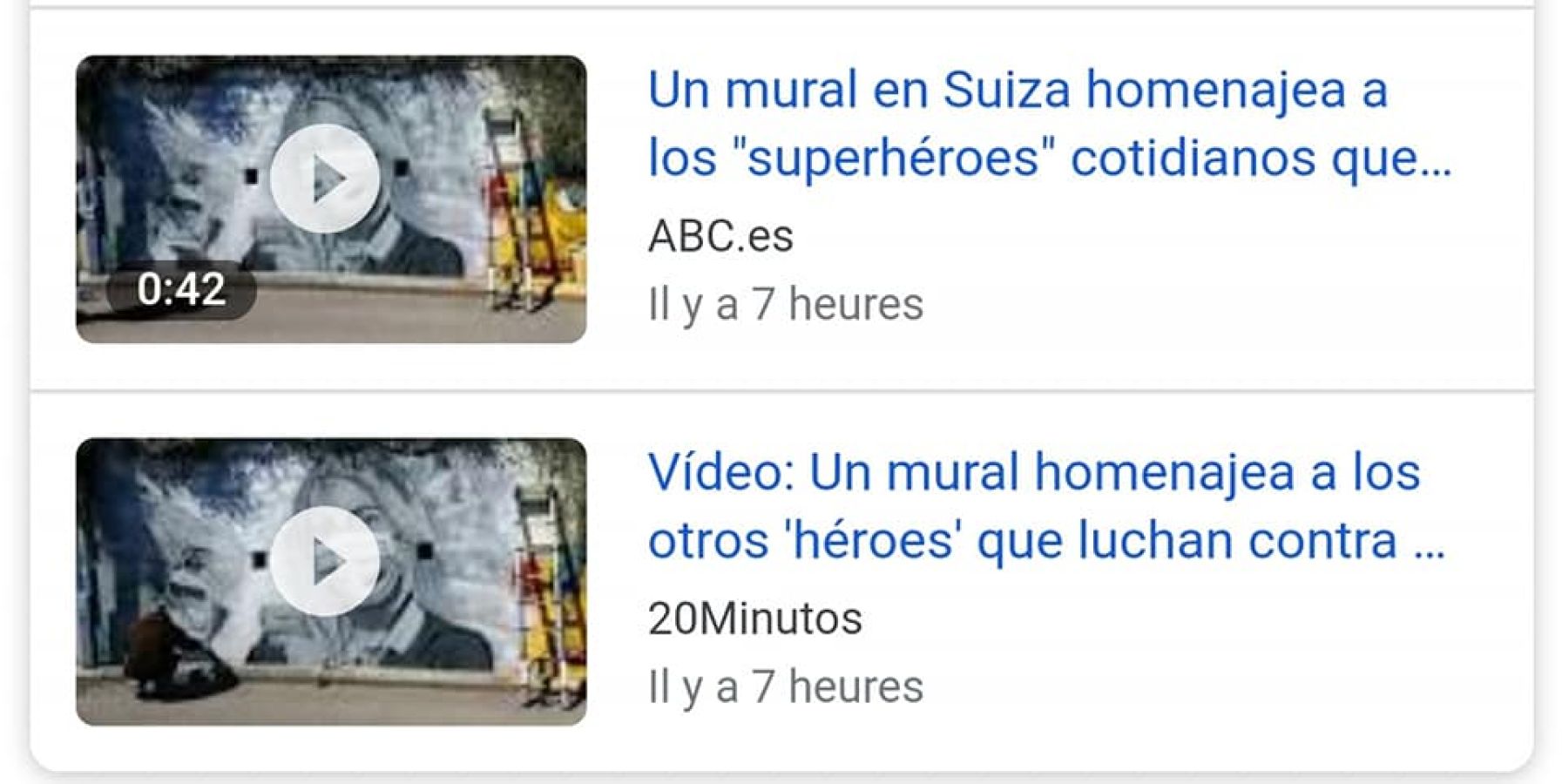Play the ABC.es mural video
Screen dimensions: 1562x784
pos(325,179)
